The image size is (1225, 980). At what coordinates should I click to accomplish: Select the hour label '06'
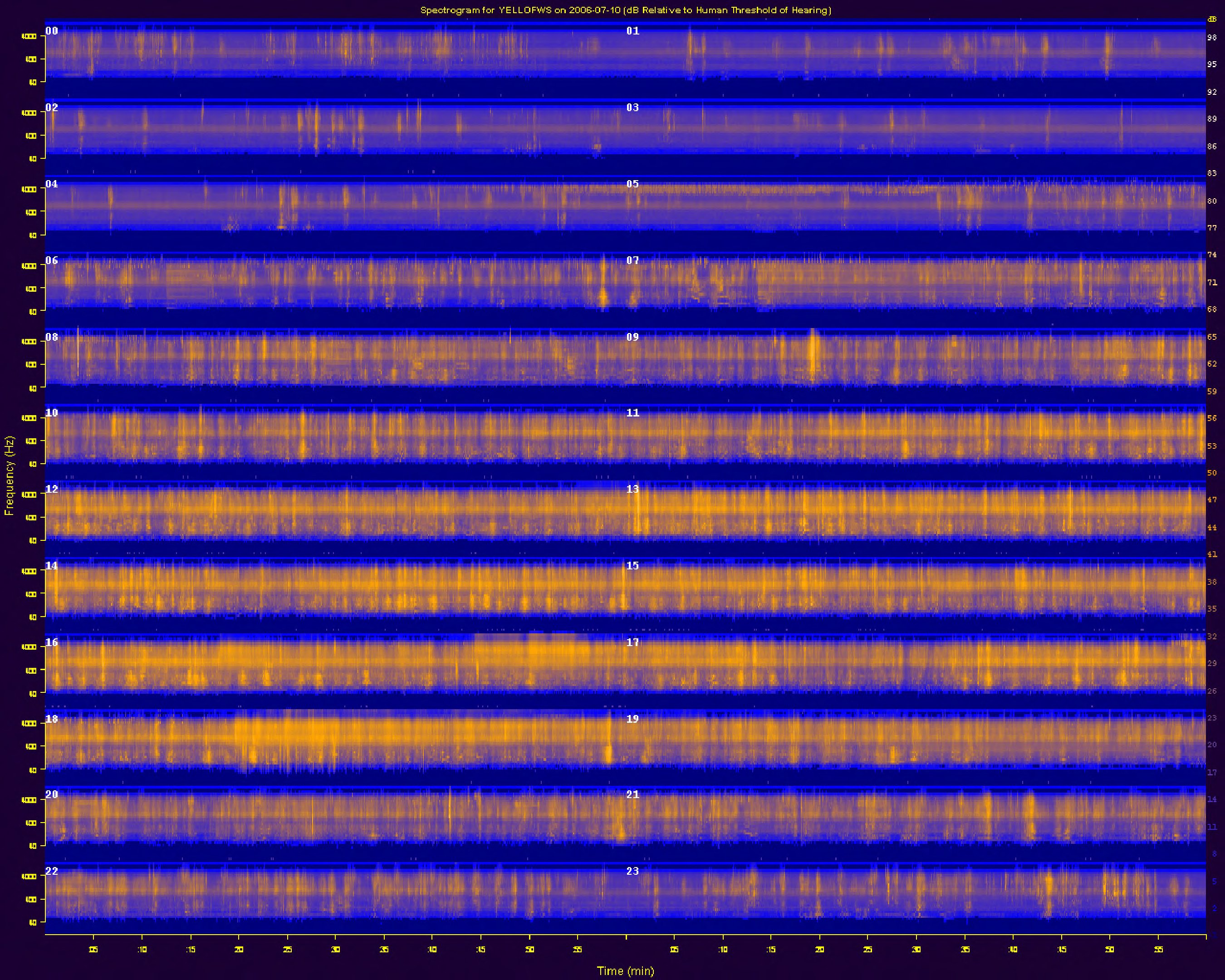pyautogui.click(x=52, y=261)
